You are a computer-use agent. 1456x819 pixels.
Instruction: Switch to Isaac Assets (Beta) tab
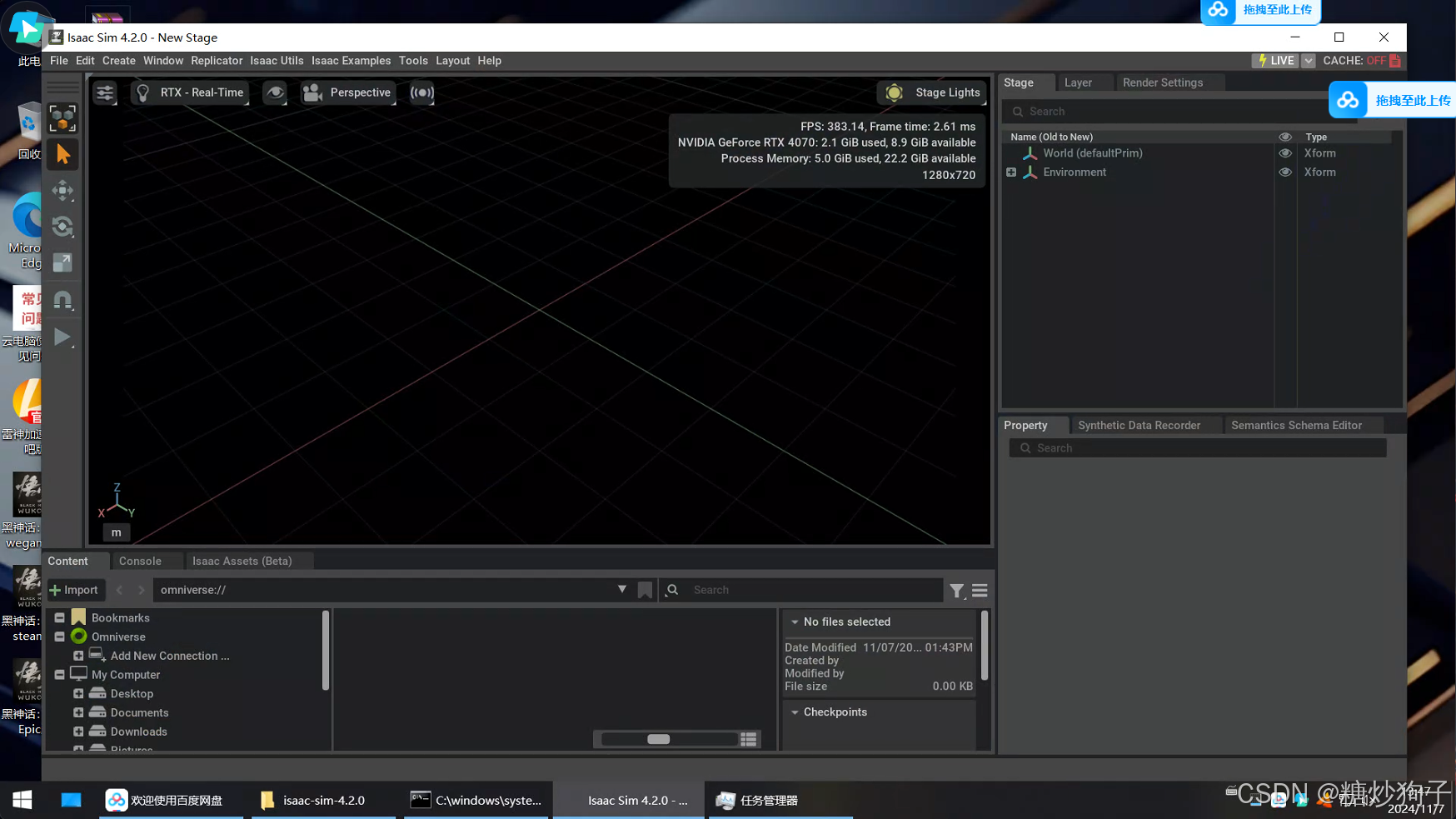point(242,561)
